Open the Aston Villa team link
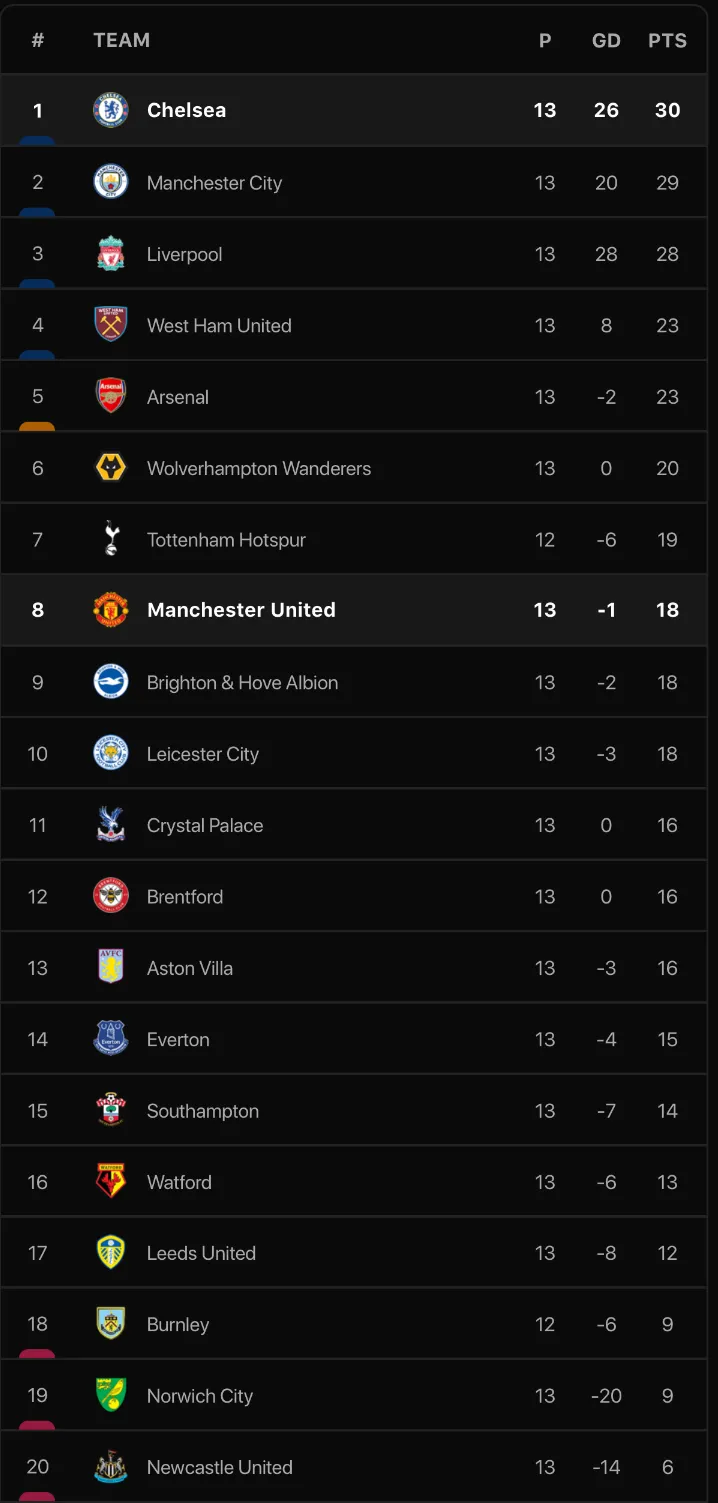The width and height of the screenshot is (718, 1503). 190,968
